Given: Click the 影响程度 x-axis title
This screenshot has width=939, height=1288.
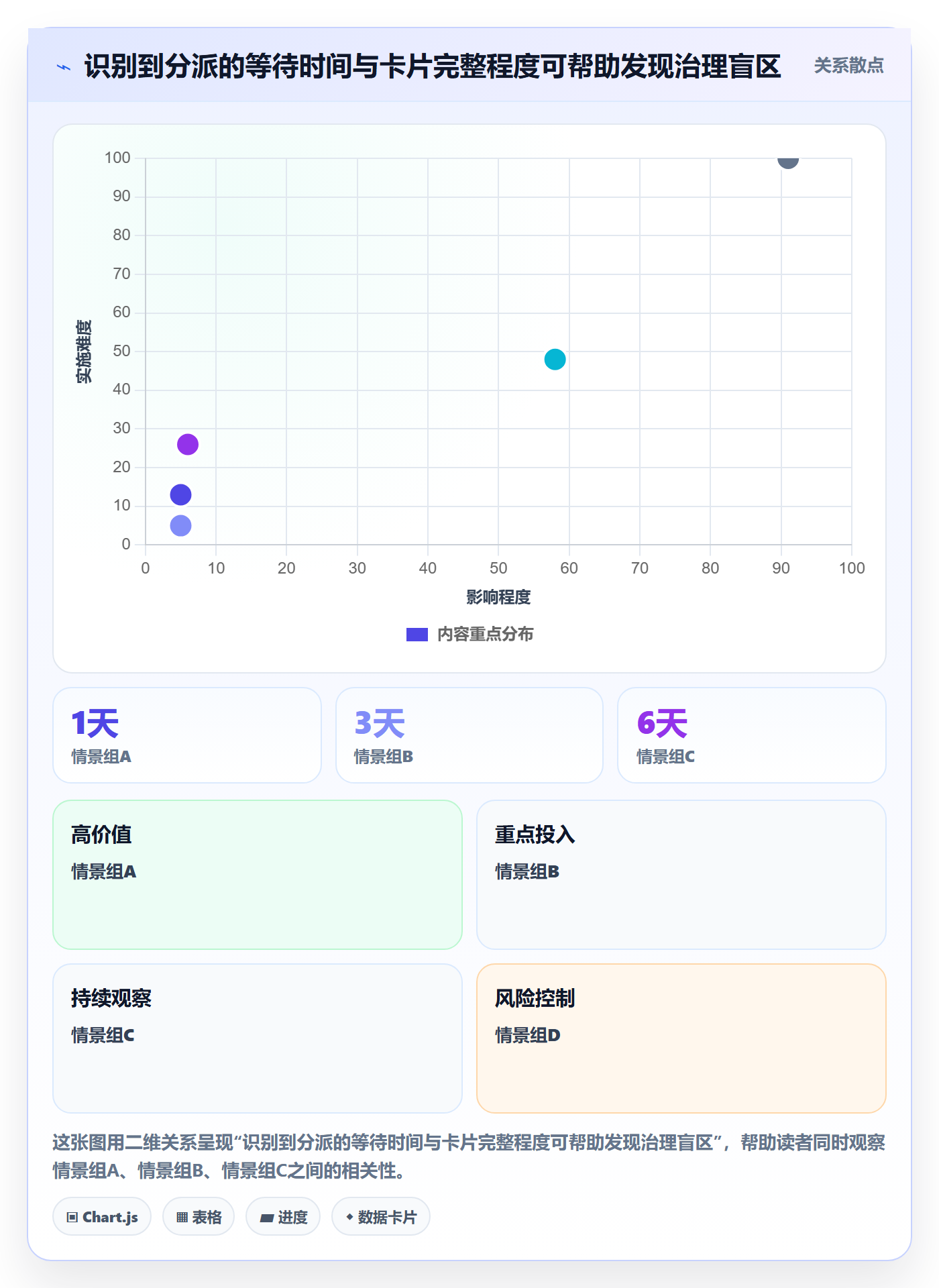Looking at the screenshot, I should click(498, 597).
